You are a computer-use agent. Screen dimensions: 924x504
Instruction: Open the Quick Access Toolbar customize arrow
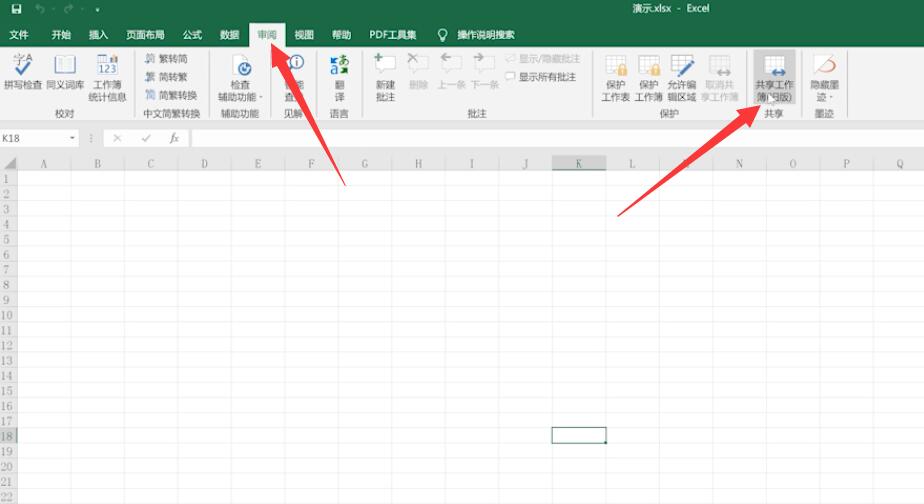tap(97, 9)
